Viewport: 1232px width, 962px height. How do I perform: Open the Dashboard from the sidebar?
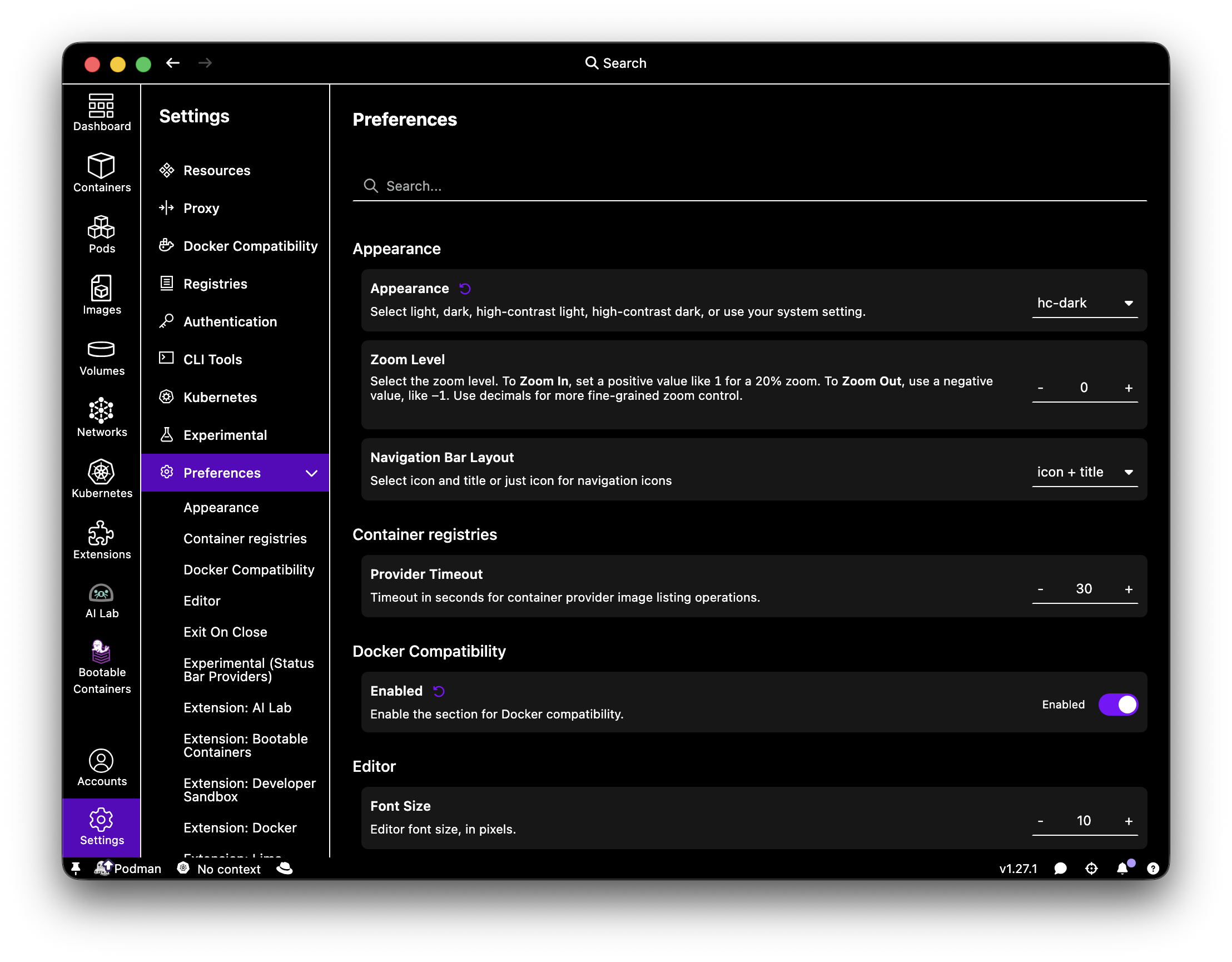[x=102, y=112]
